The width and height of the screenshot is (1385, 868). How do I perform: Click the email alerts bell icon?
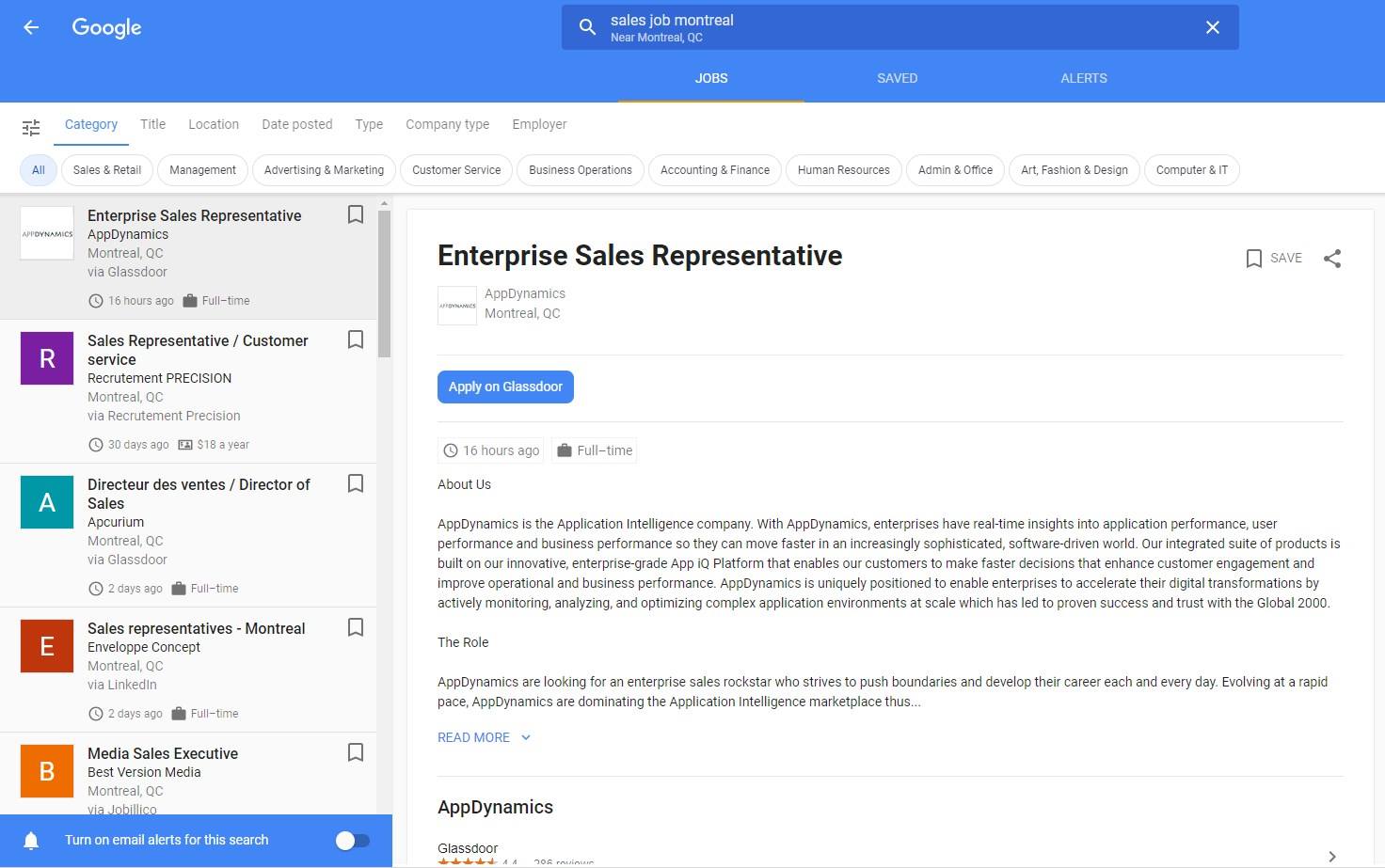[x=31, y=840]
